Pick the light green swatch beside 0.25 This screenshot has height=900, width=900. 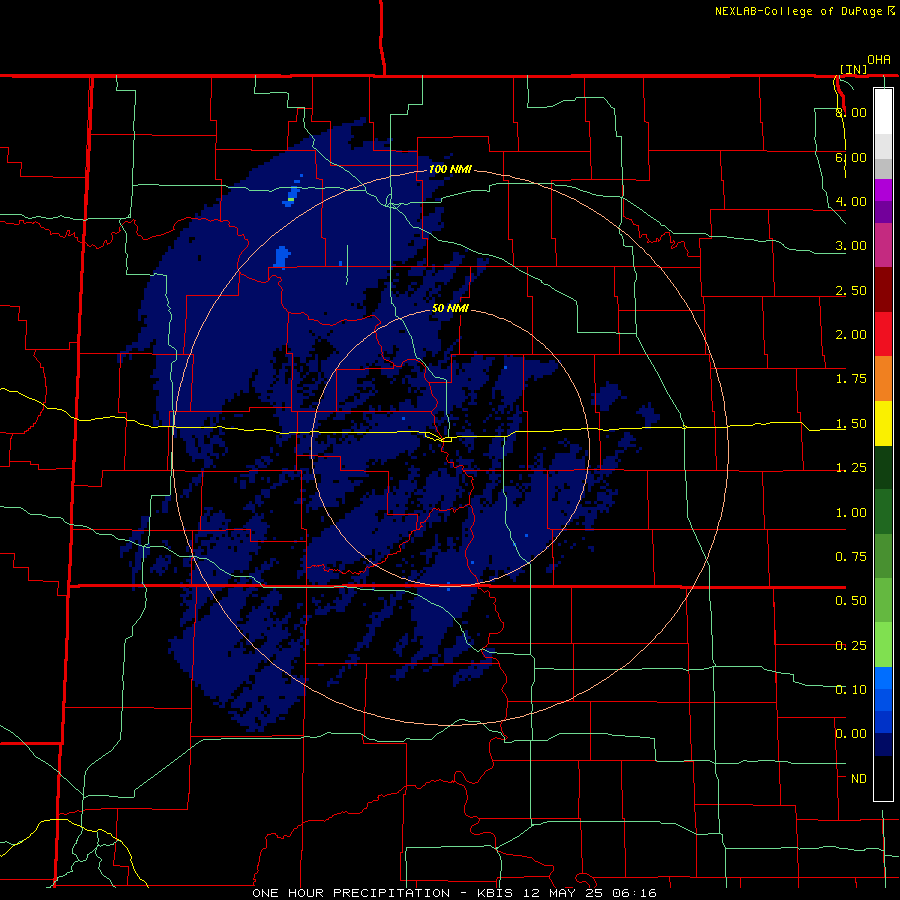883,645
